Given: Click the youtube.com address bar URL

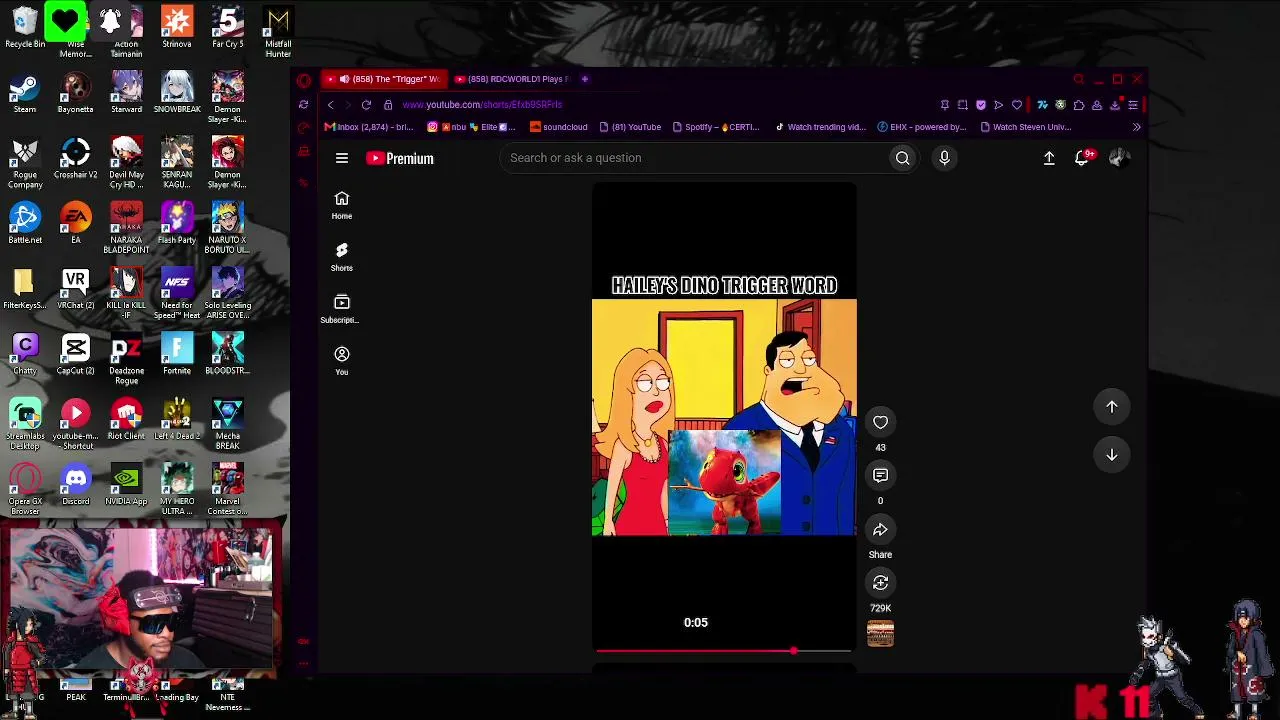Looking at the screenshot, I should 482,105.
